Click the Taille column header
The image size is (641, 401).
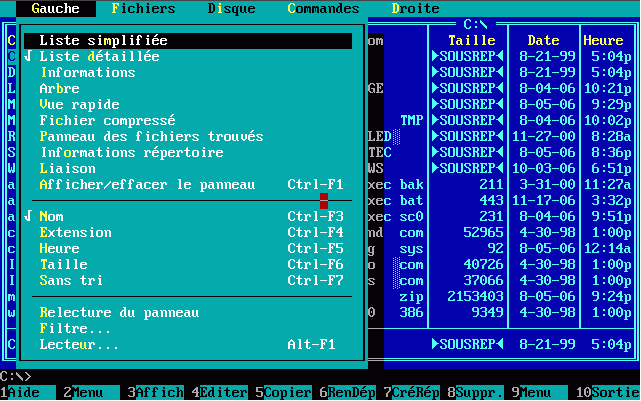(472, 40)
